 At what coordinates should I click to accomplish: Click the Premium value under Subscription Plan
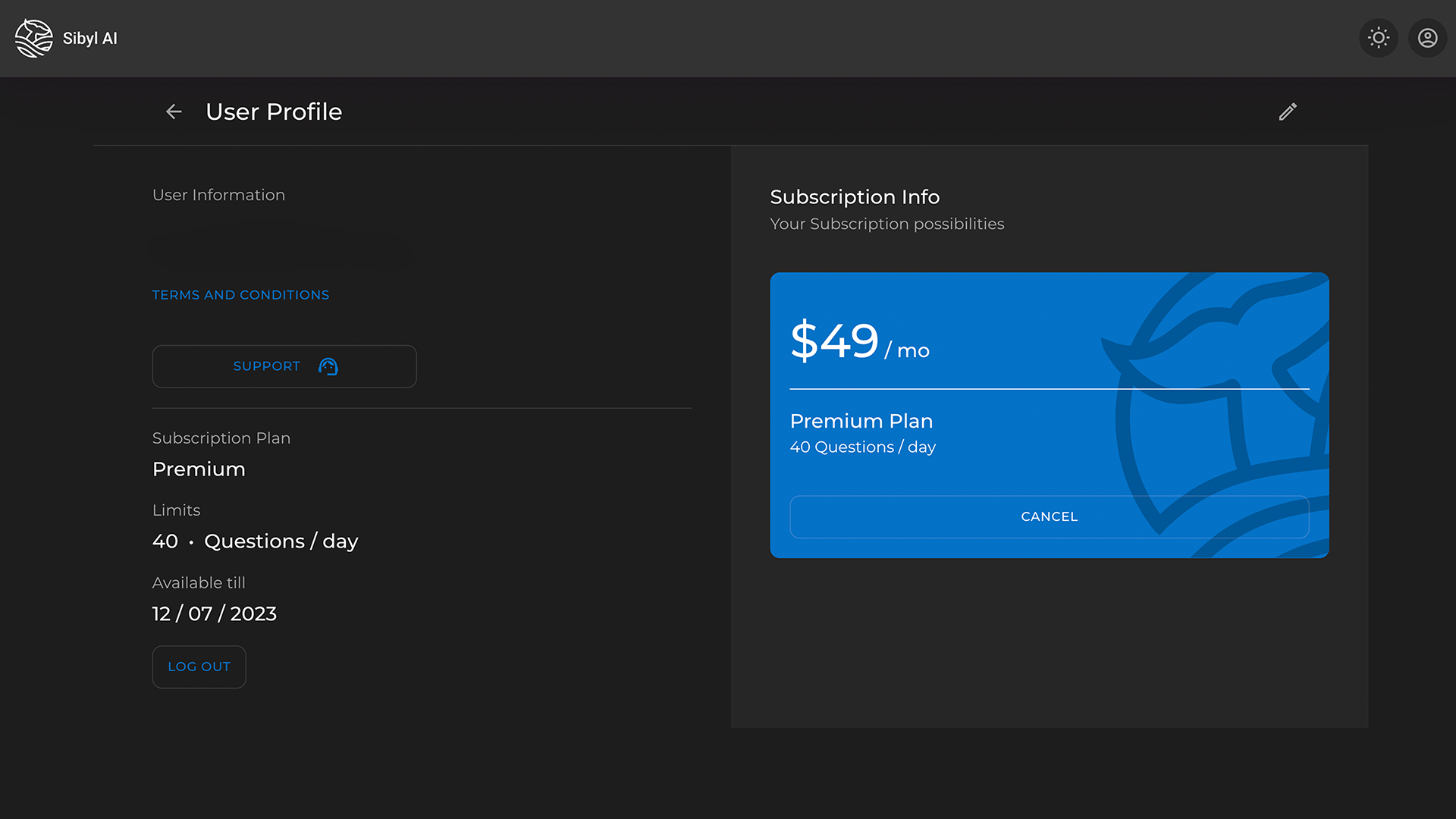199,469
